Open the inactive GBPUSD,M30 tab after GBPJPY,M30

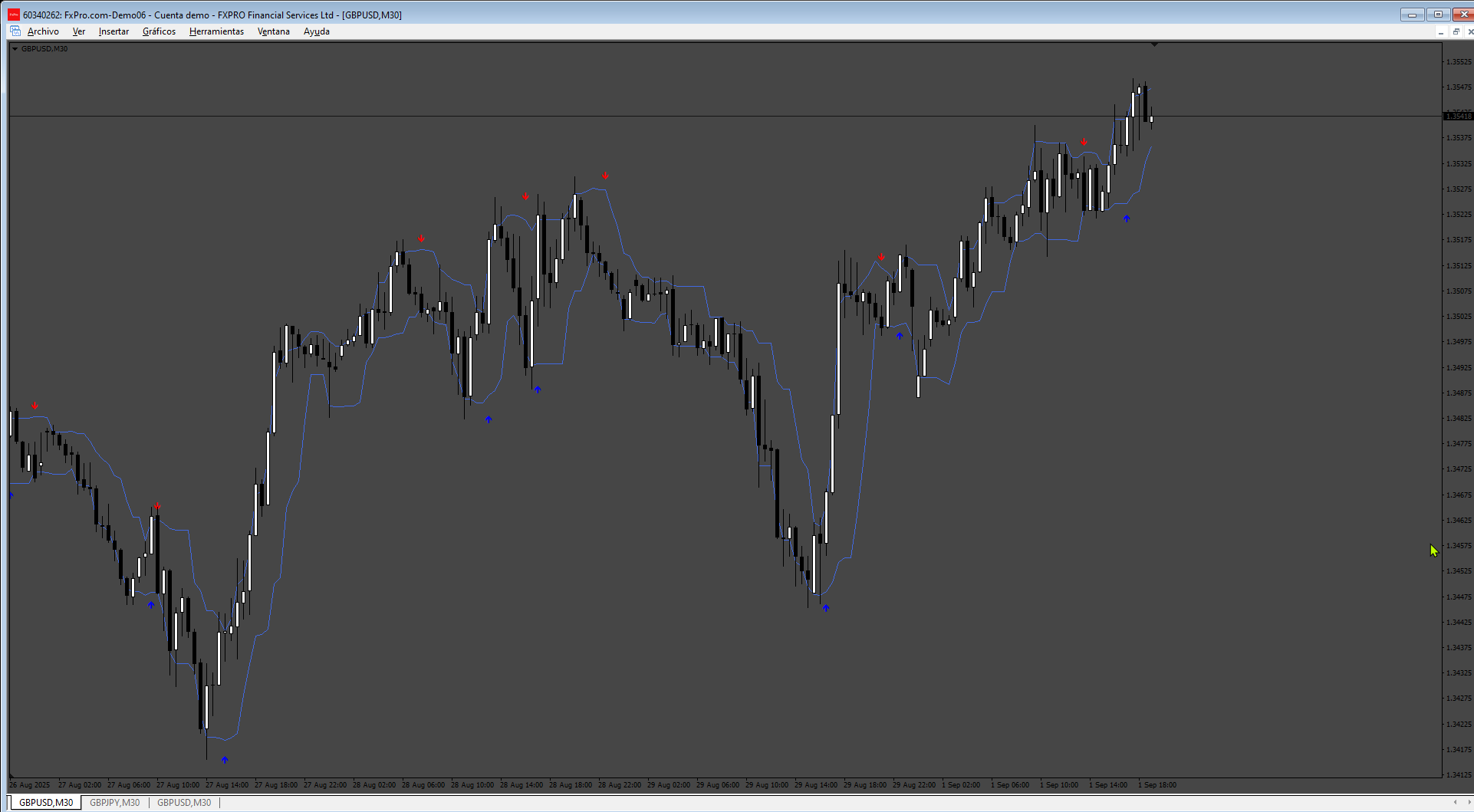pos(184,803)
